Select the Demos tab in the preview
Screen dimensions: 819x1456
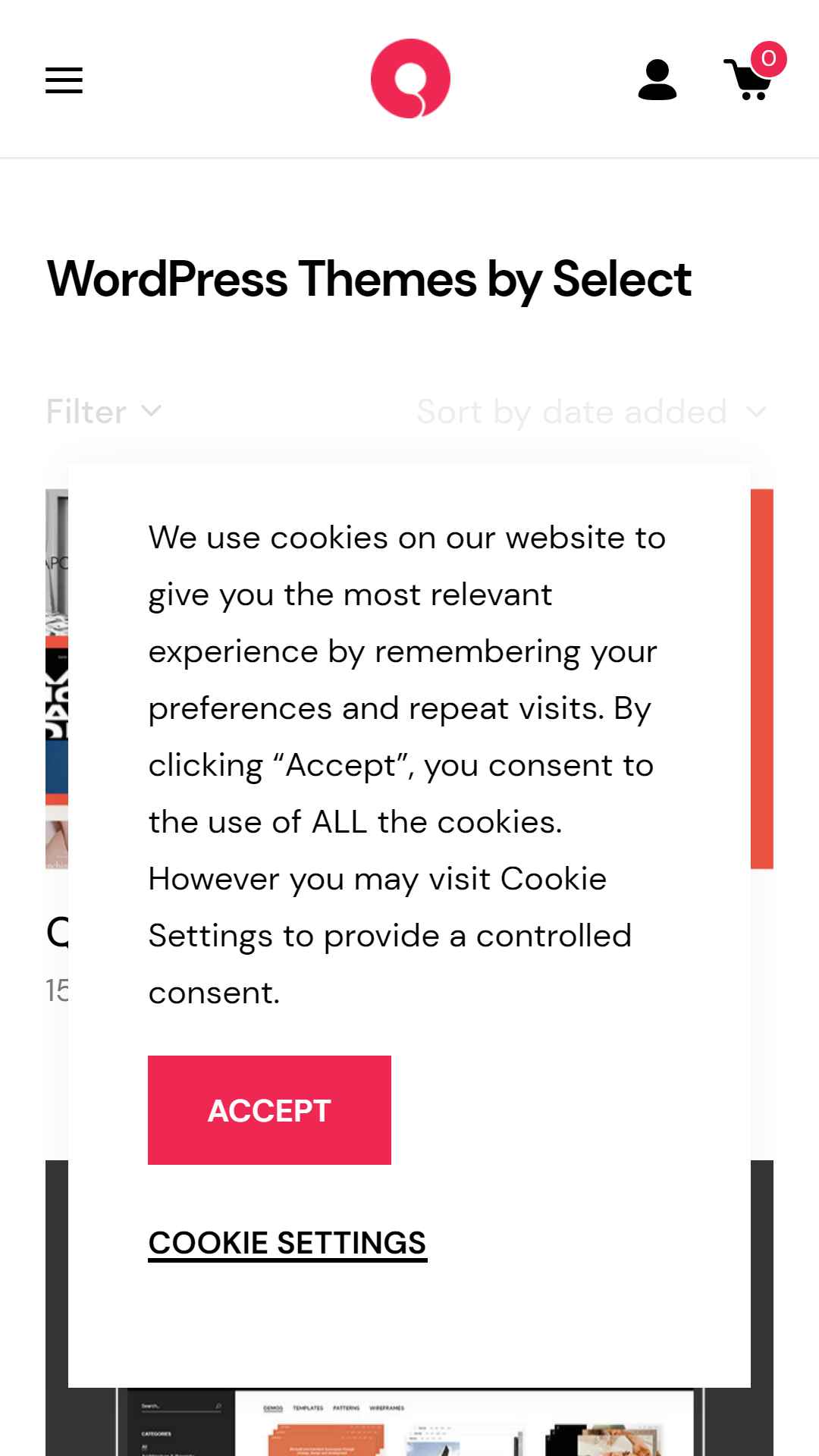pos(272,1408)
